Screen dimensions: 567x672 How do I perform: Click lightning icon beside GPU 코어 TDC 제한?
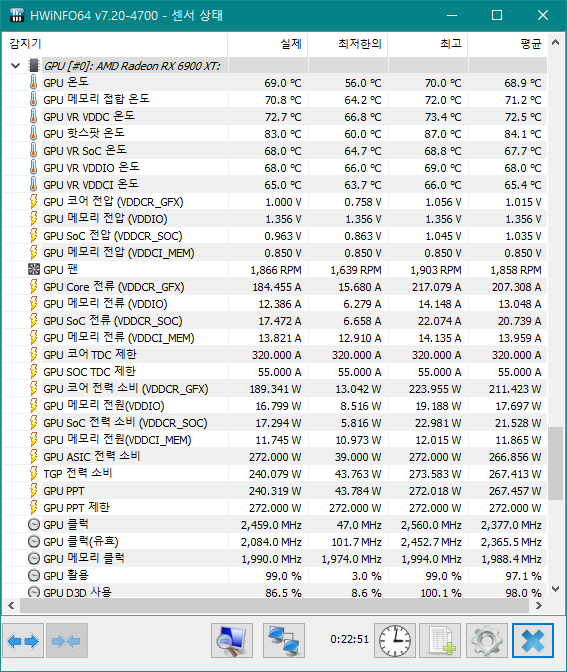point(33,354)
